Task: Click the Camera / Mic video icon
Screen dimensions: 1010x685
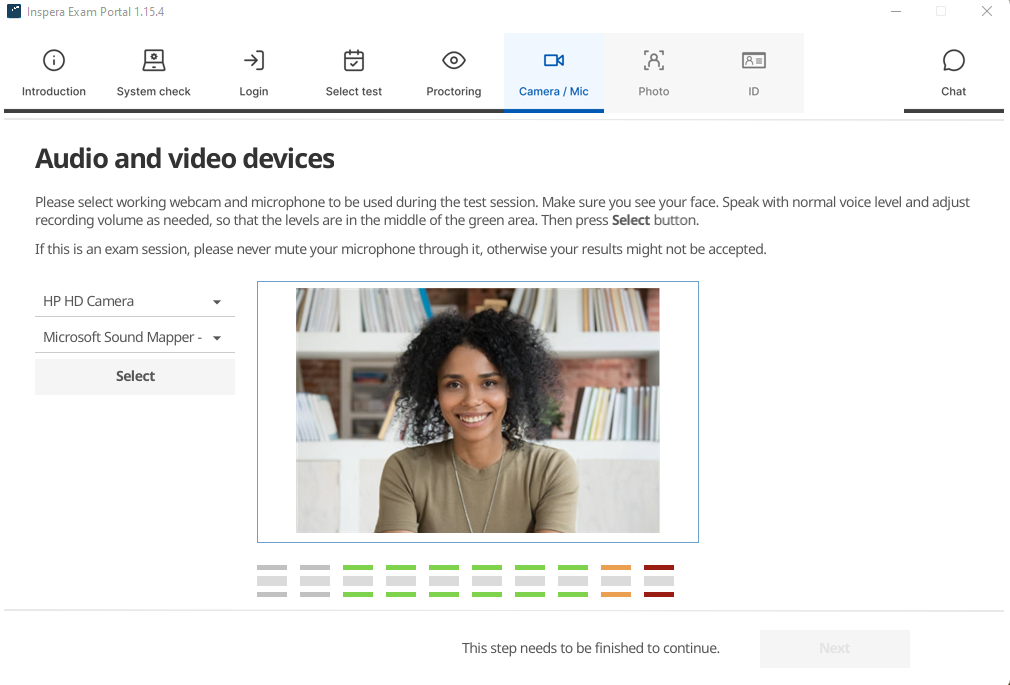Action: [554, 61]
